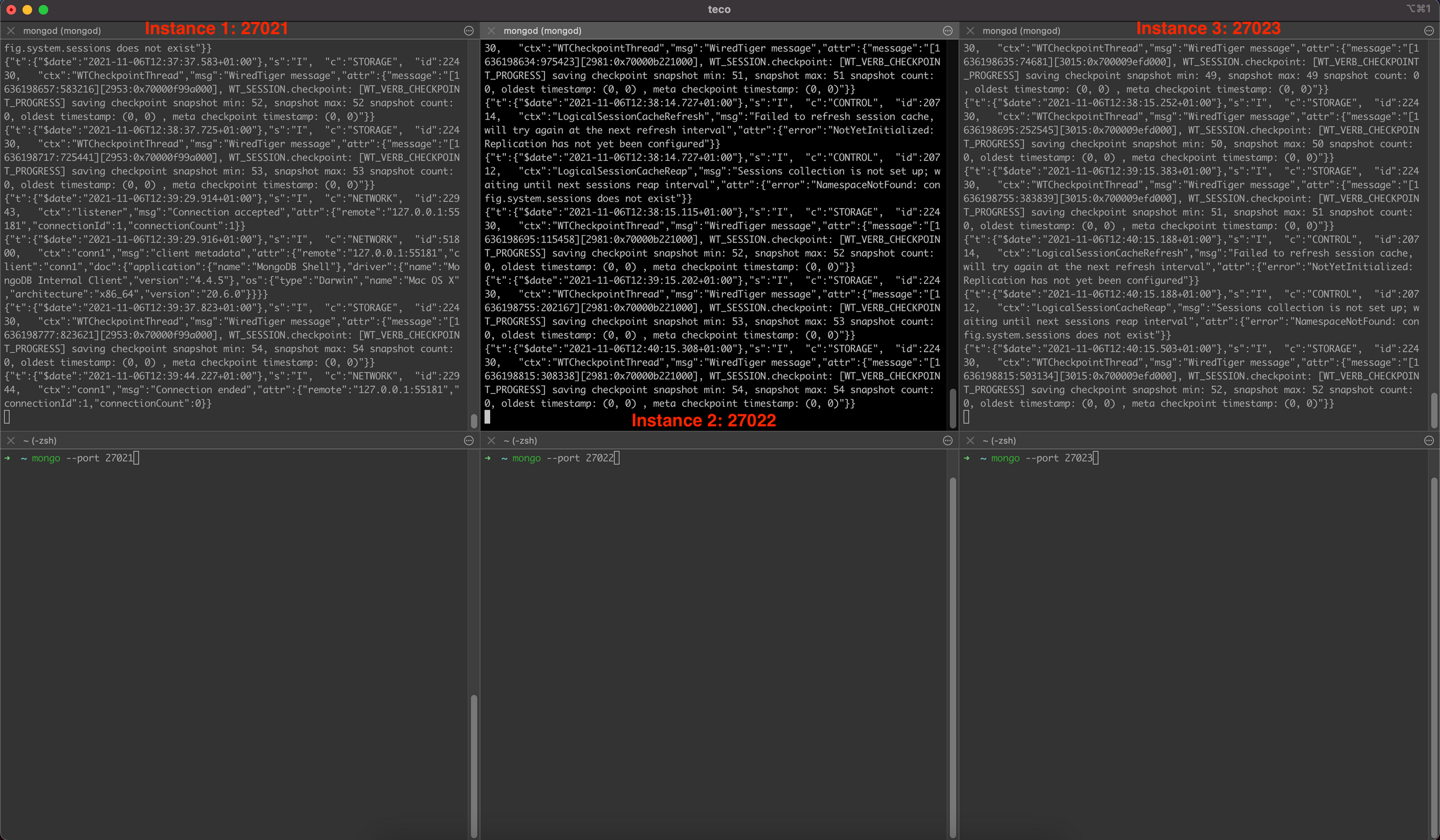Click the Instance 2 log scrollbar thumb
This screenshot has height=840, width=1440.
click(952, 408)
